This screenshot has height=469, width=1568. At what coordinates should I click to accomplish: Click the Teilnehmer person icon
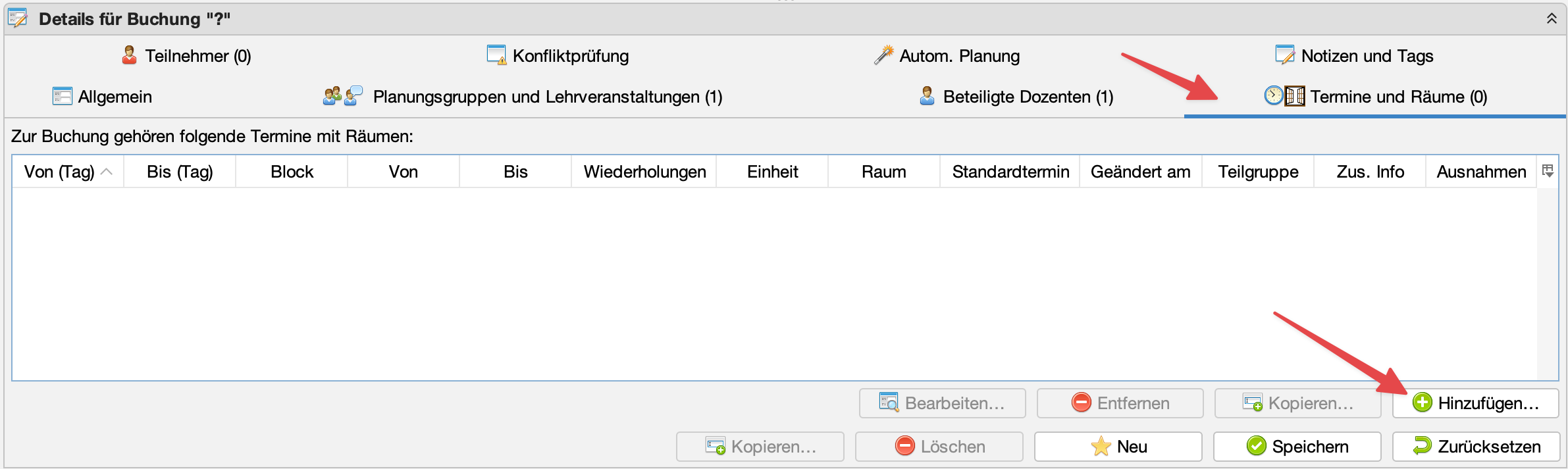(x=130, y=55)
